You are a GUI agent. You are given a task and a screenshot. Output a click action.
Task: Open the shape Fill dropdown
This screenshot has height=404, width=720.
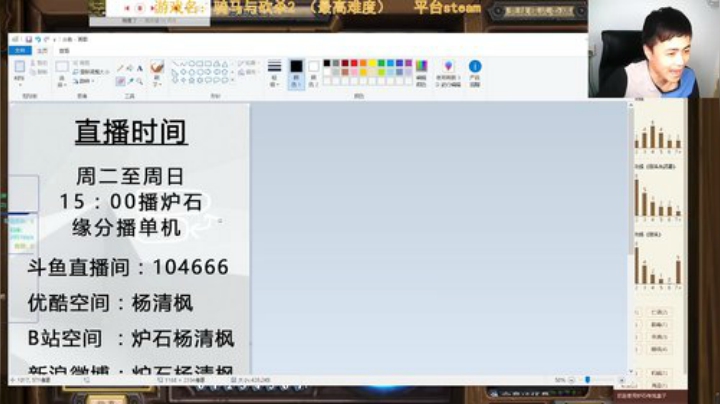click(248, 72)
